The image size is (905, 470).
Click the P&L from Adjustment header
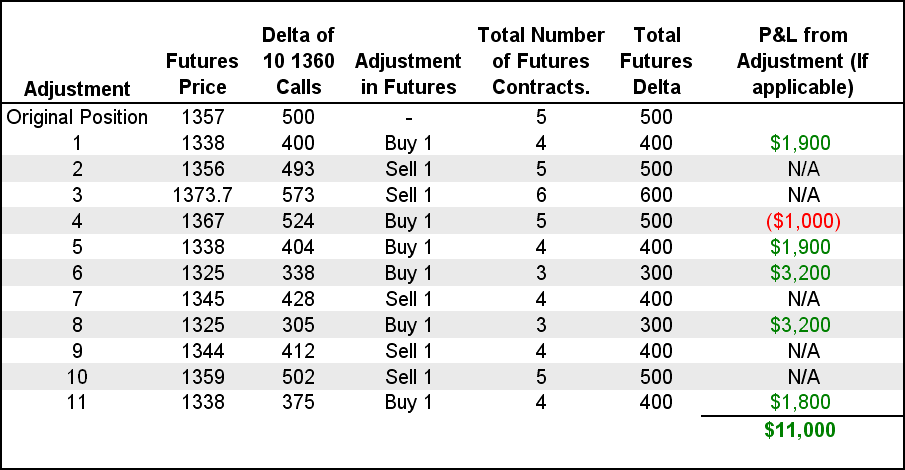tap(803, 61)
